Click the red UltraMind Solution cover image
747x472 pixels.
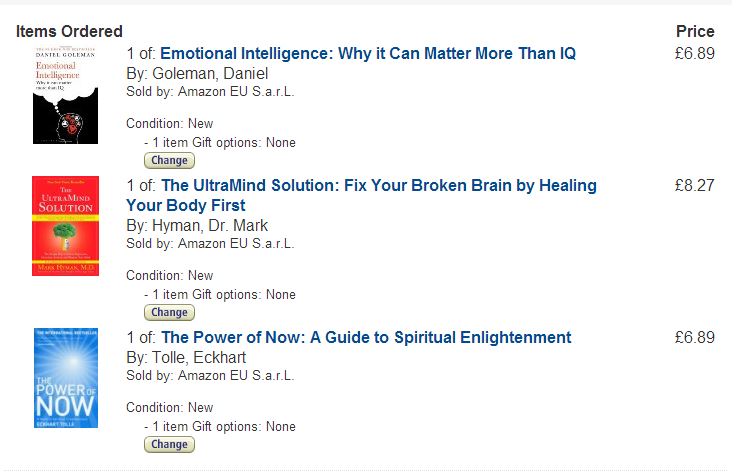tap(65, 226)
